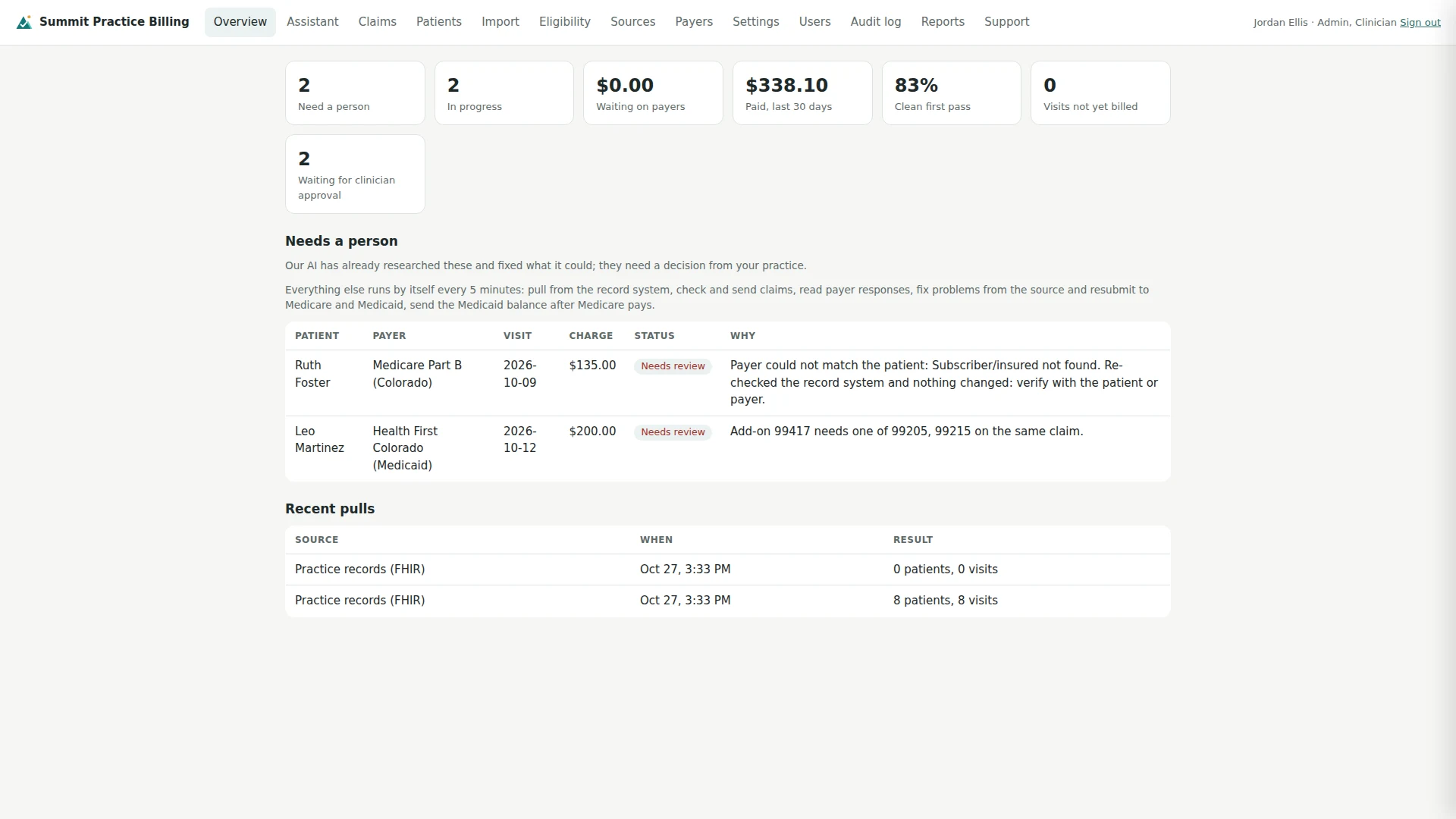
Task: Open the Audit log
Action: pyautogui.click(x=875, y=22)
